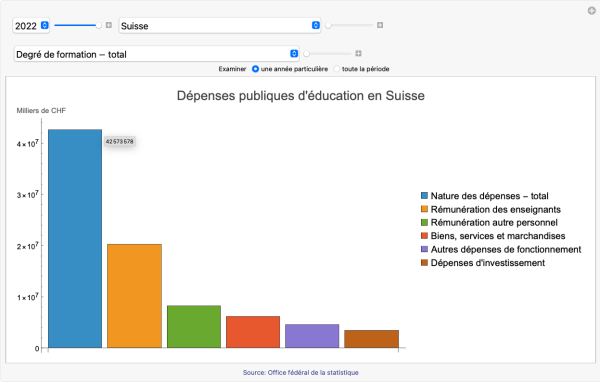Click the plus icon at top-right corner
This screenshot has height=383, width=600.
pos(592,11)
